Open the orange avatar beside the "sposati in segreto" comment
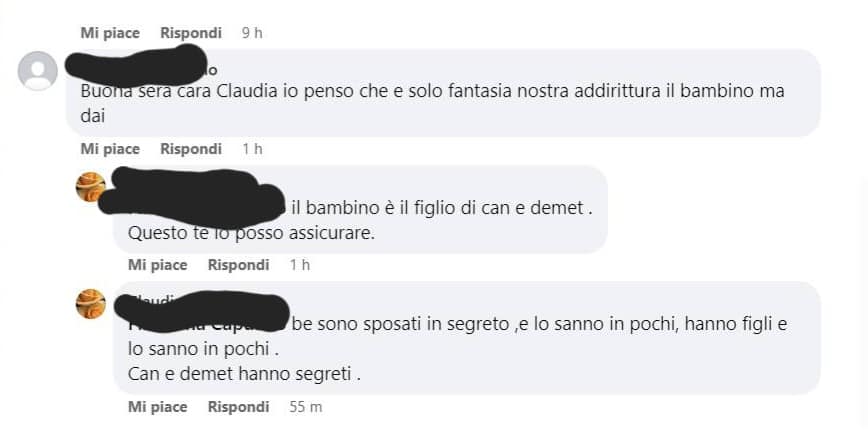The height and width of the screenshot is (440, 868). click(91, 304)
